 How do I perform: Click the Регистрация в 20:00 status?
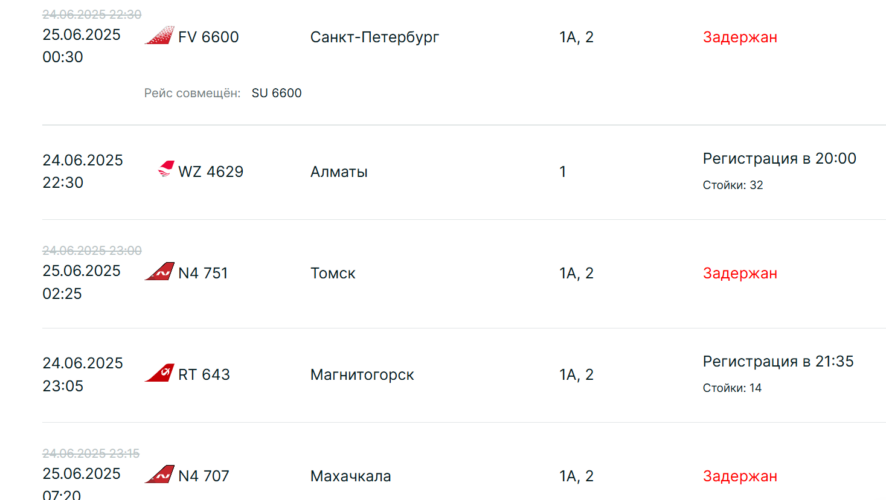pyautogui.click(x=779, y=158)
